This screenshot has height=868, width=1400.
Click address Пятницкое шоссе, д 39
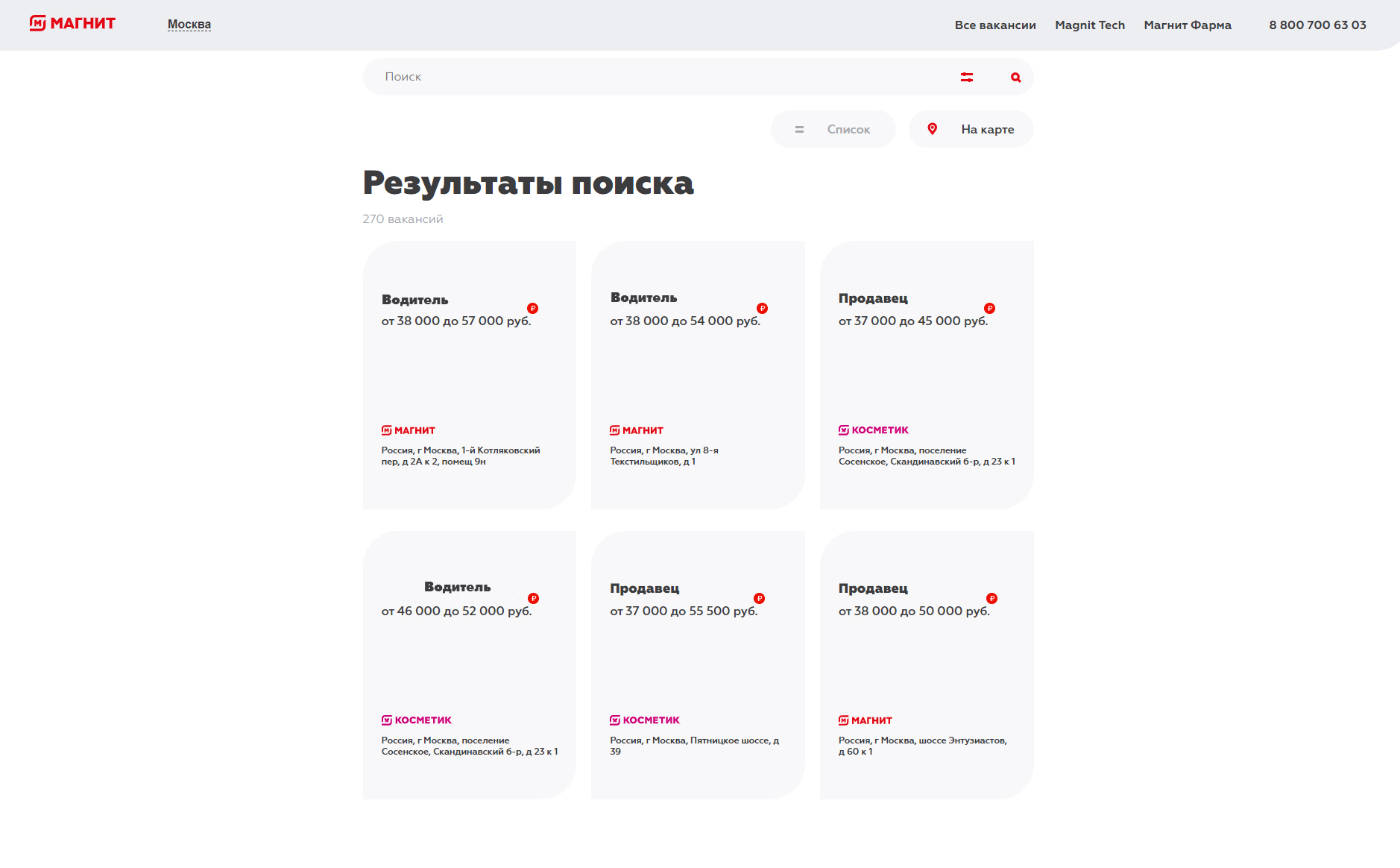[695, 746]
